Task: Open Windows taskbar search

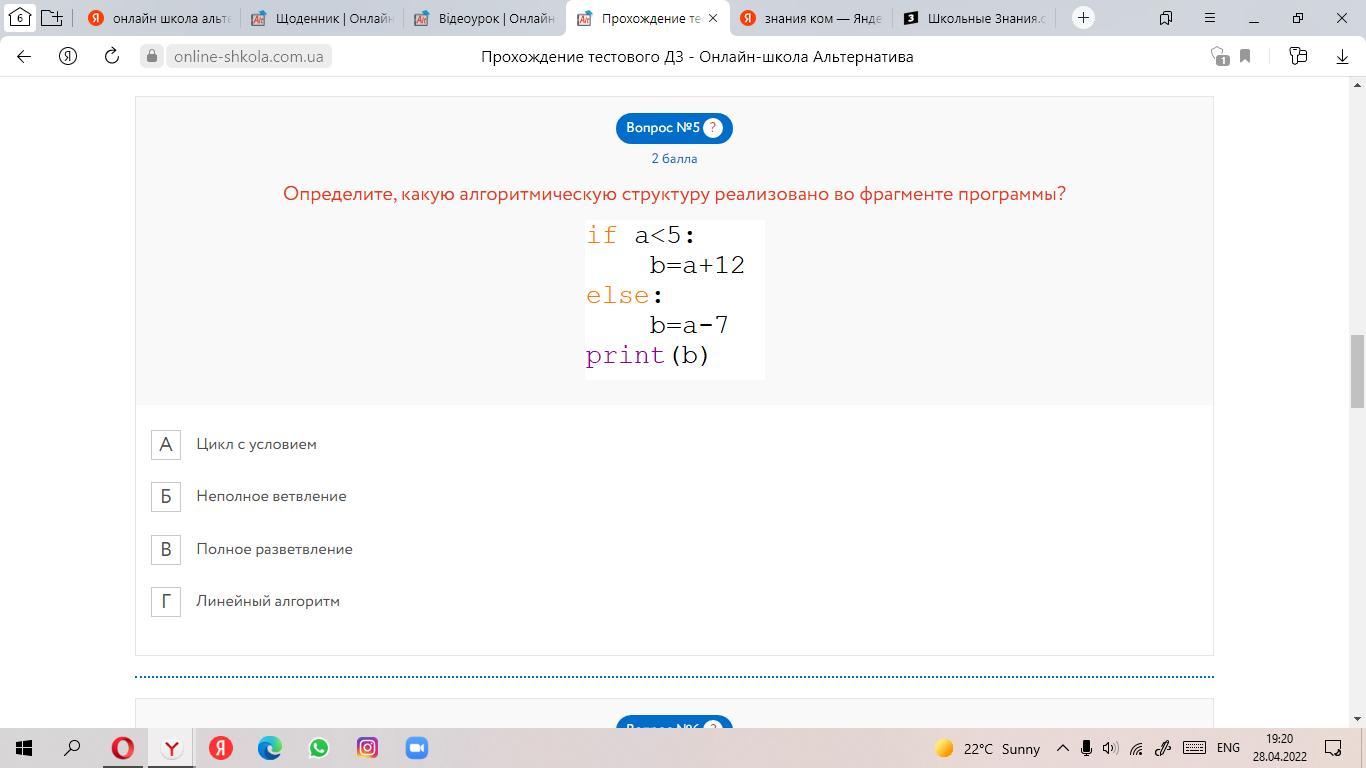Action: pos(72,748)
